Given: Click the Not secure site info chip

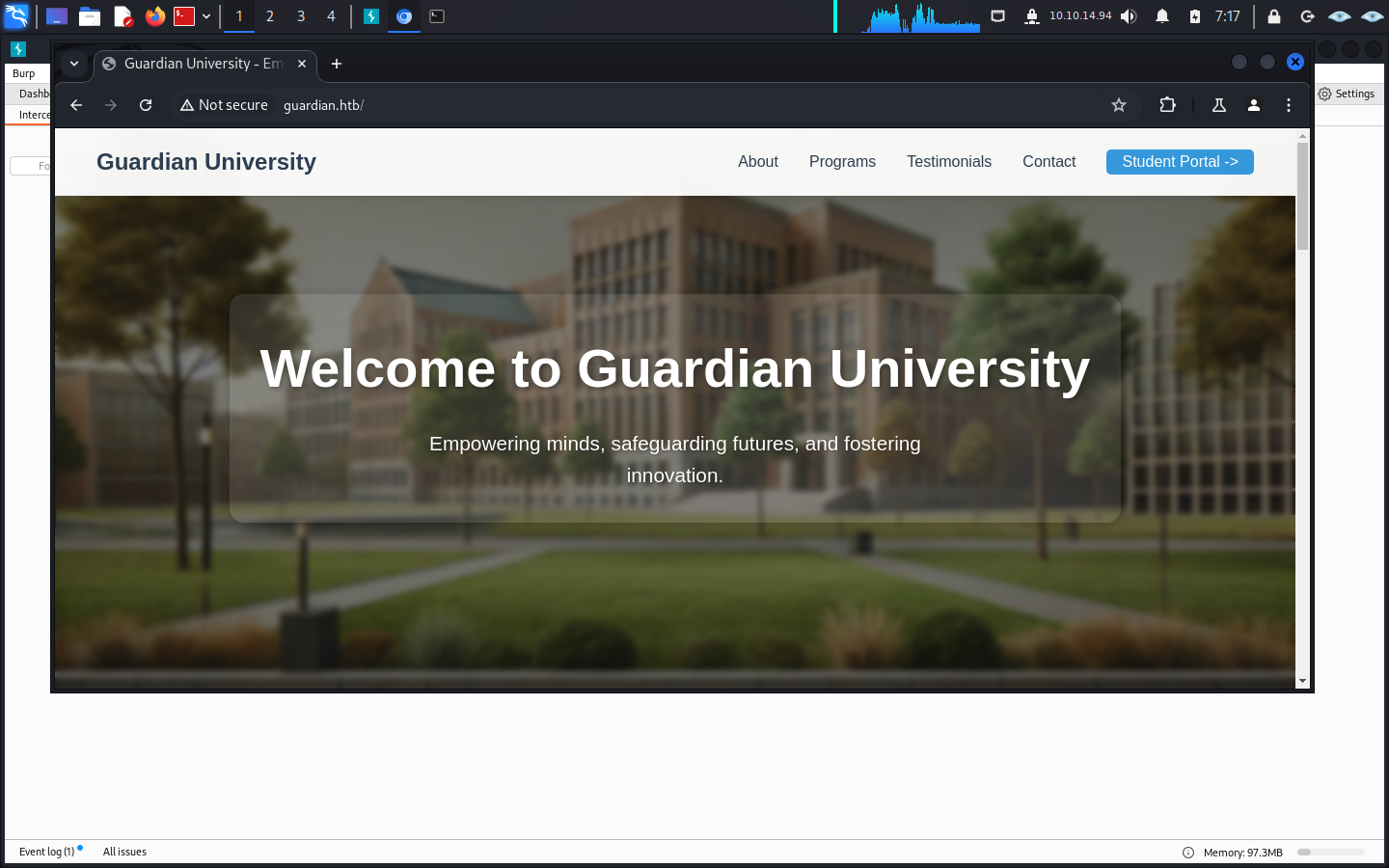Looking at the screenshot, I should 224,105.
